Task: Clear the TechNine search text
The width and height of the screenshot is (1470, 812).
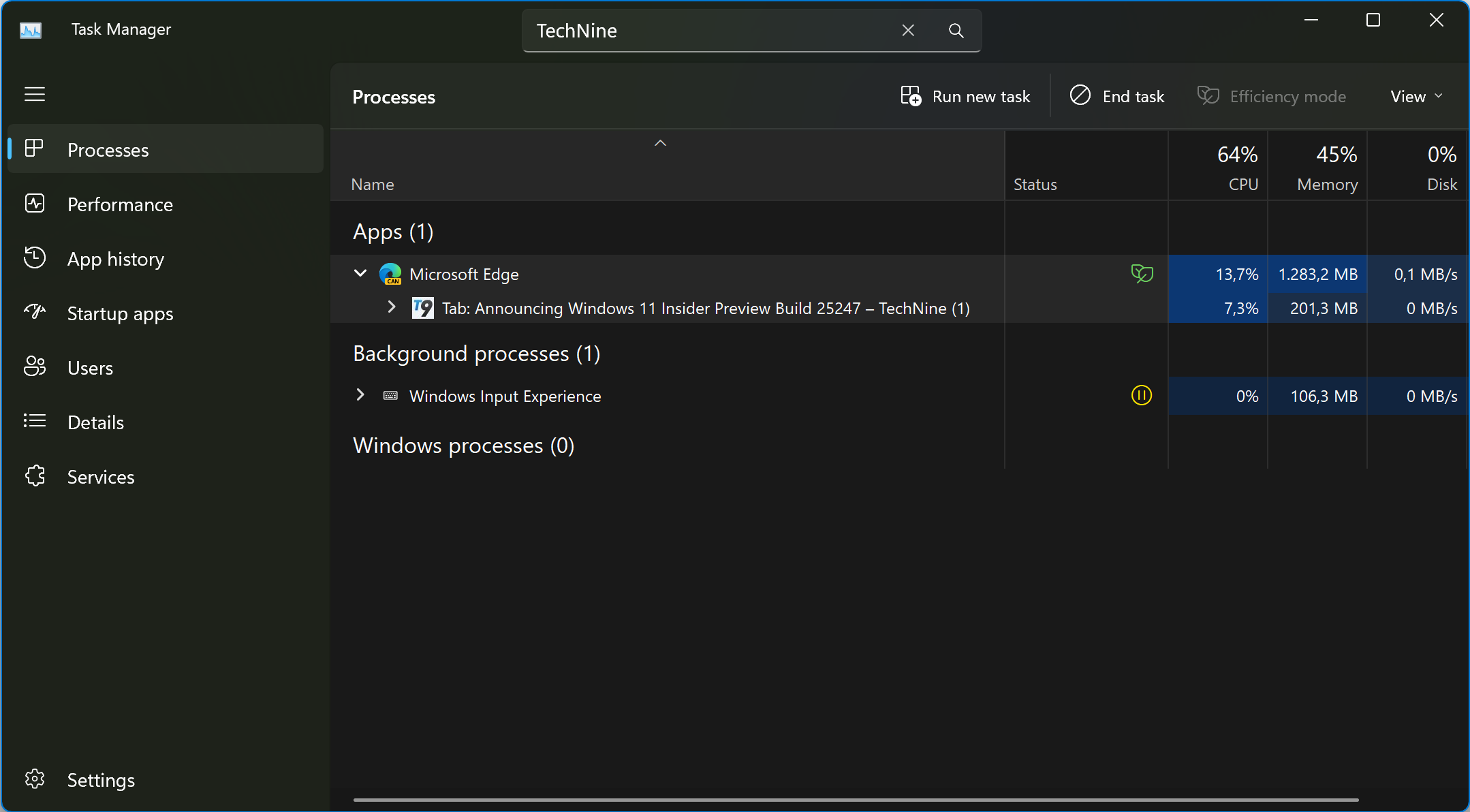Action: (908, 31)
